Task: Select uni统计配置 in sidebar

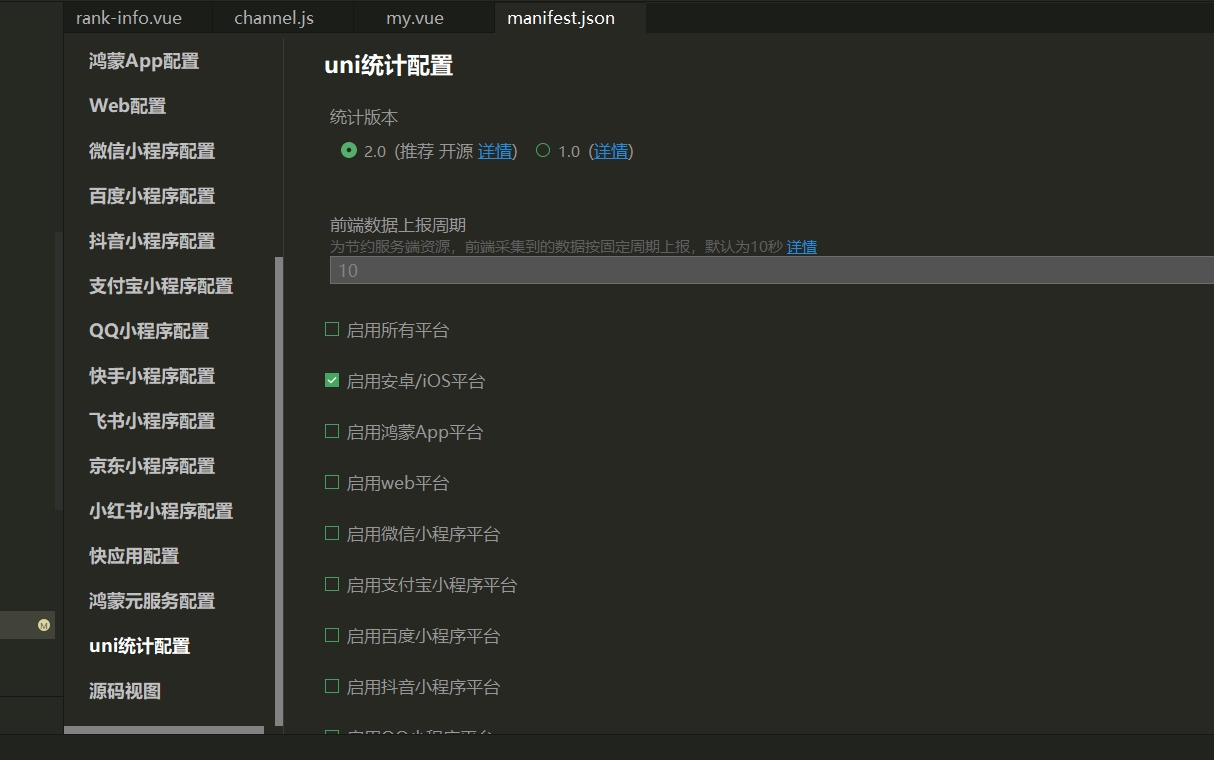Action: tap(140, 646)
